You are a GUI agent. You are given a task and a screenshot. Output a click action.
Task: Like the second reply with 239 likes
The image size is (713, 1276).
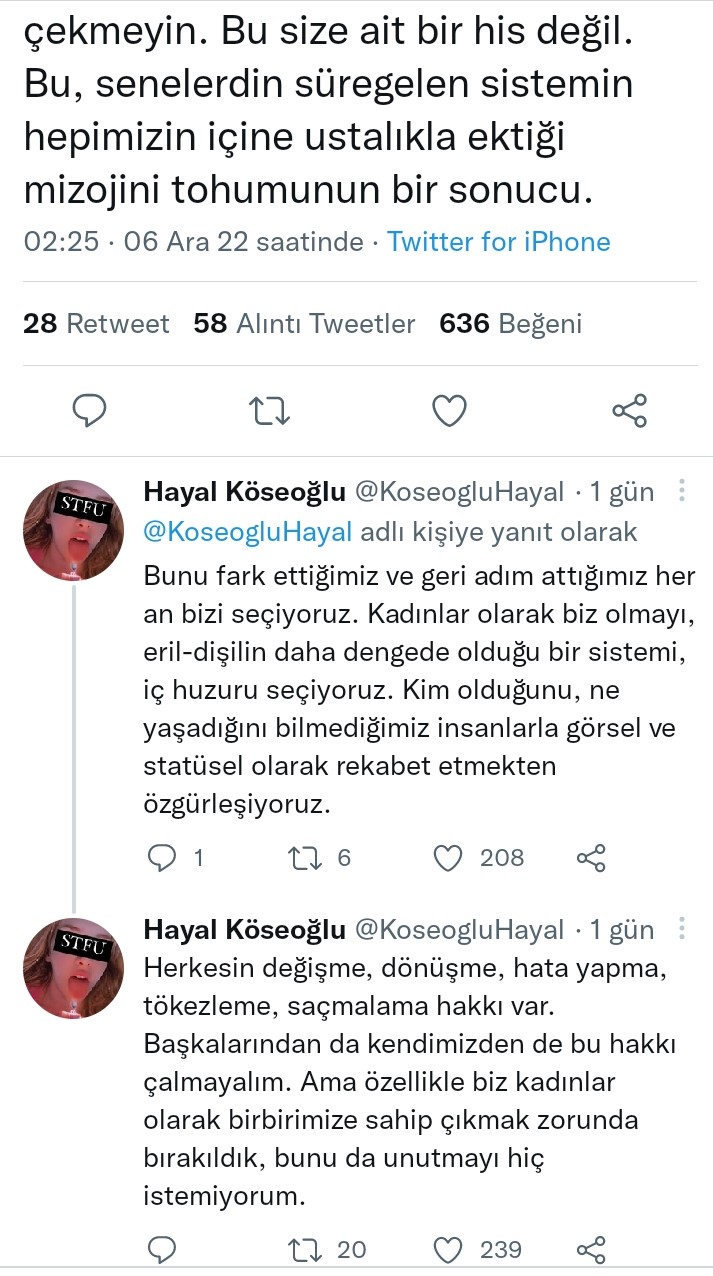449,1249
